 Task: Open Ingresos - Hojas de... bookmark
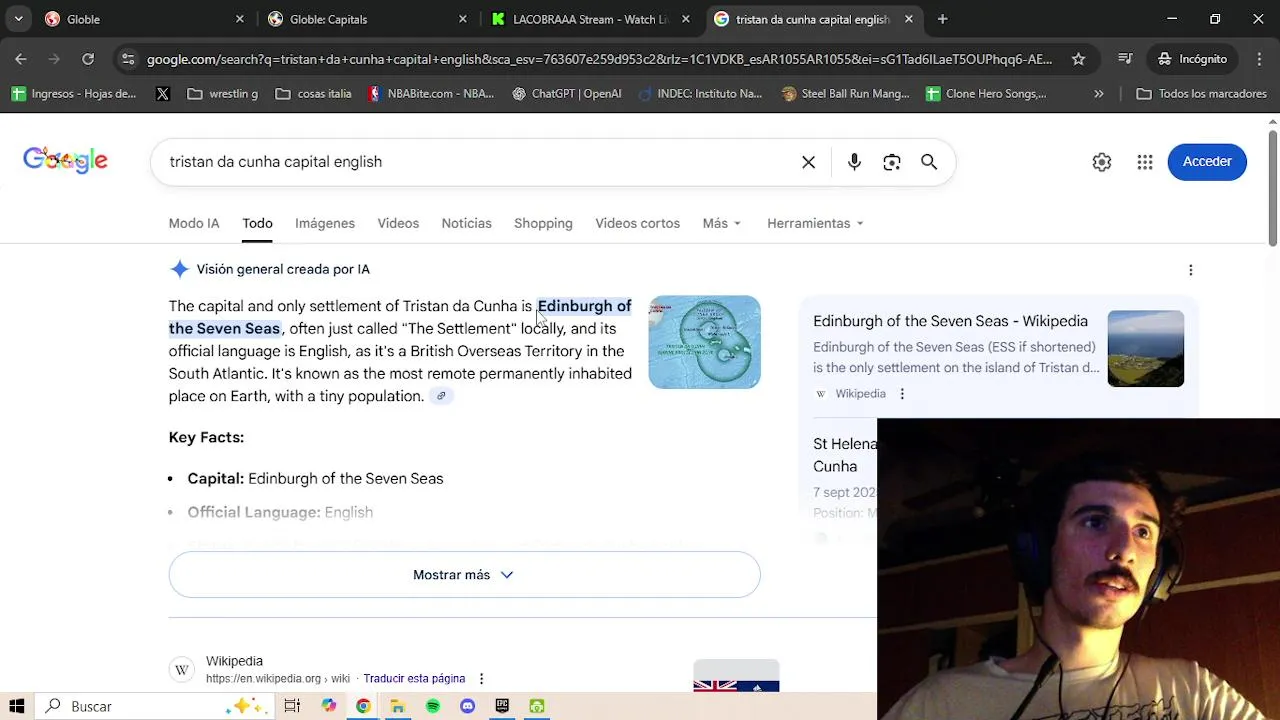[74, 94]
